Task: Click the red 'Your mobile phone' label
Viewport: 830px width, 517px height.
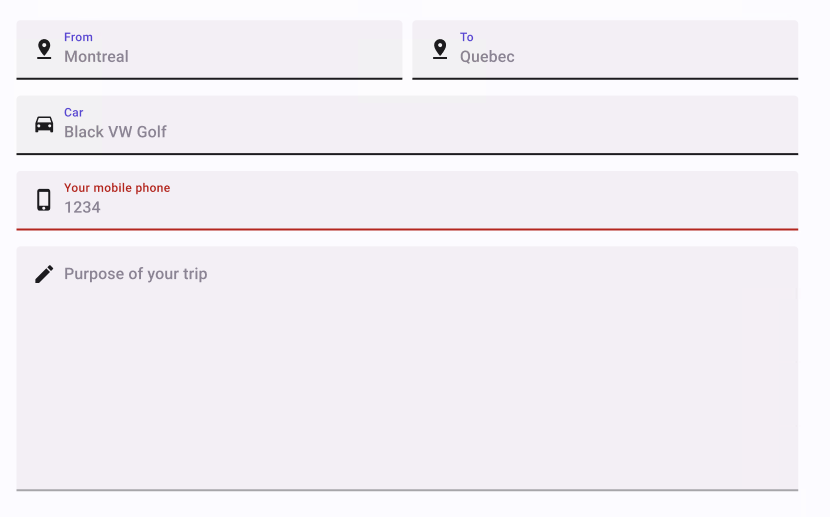Action: point(117,188)
